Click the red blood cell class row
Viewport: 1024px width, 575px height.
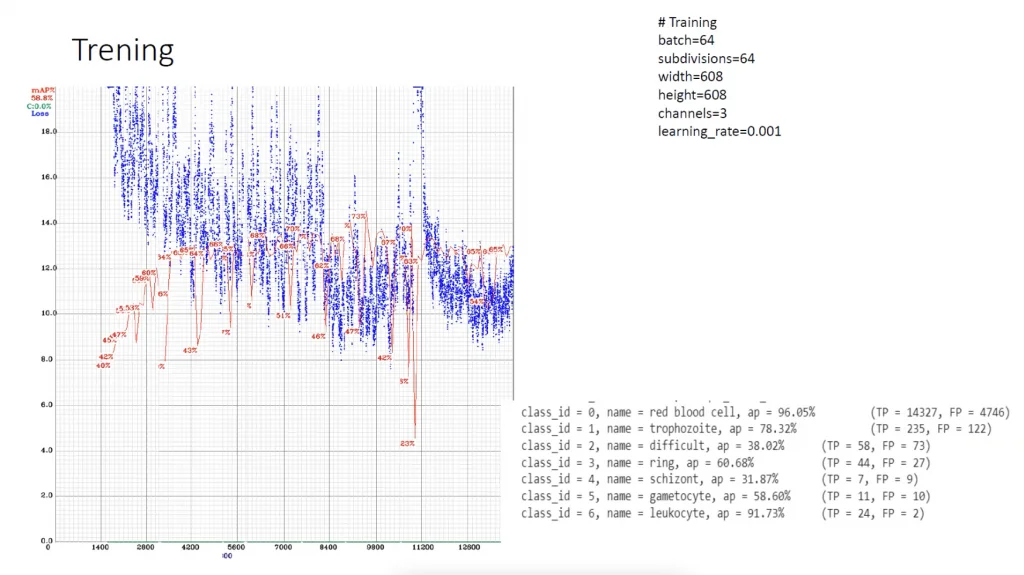coord(765,412)
